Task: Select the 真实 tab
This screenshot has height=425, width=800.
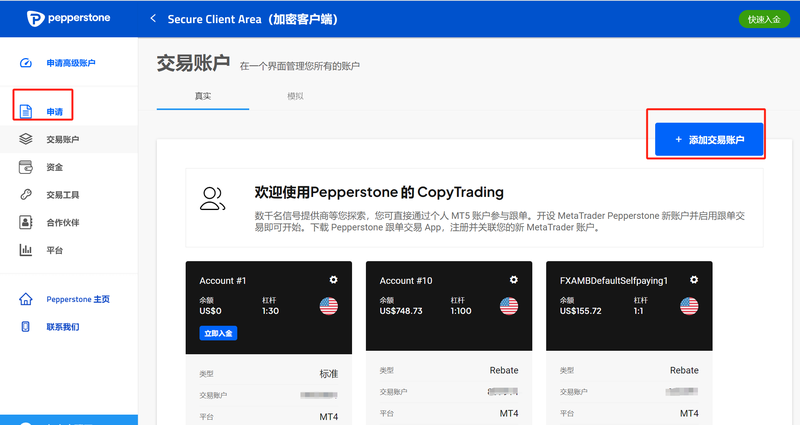Action: click(x=202, y=96)
